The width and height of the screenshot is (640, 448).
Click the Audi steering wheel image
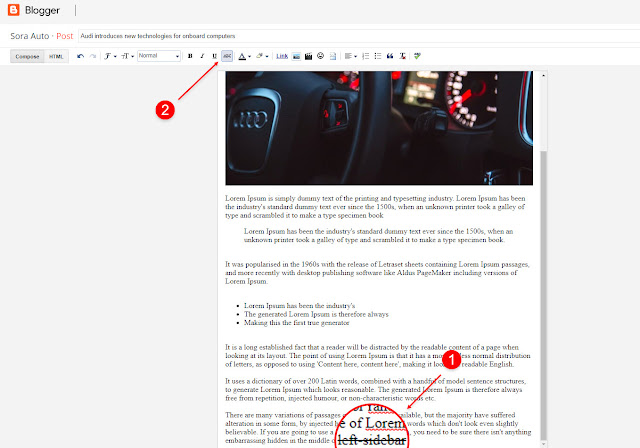pos(379,128)
